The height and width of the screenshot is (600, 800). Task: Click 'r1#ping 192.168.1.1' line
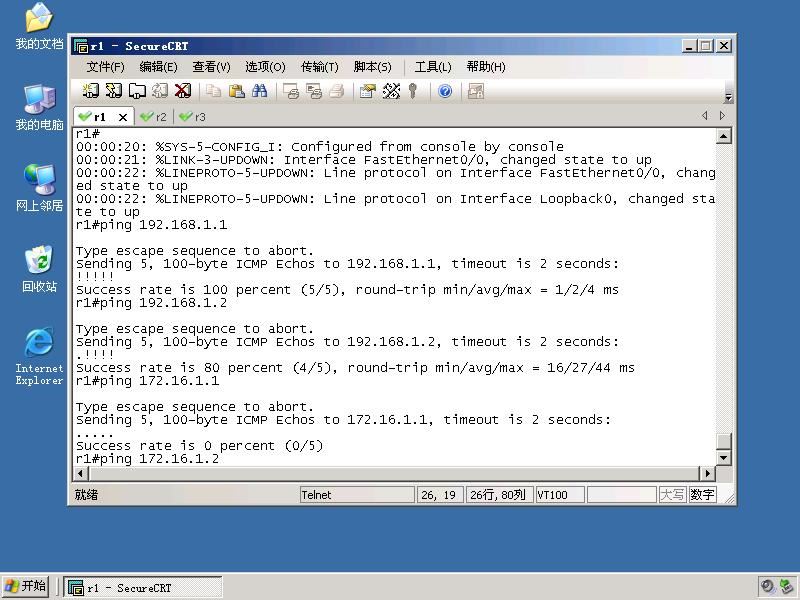pos(152,224)
